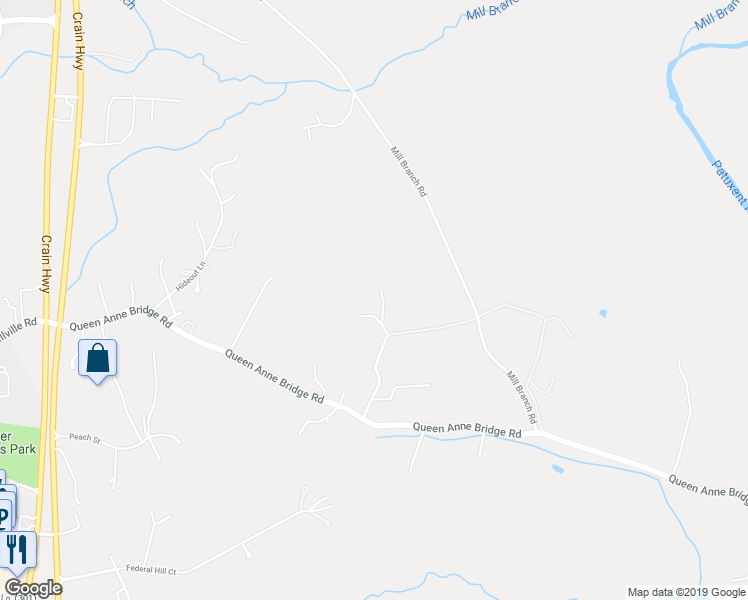
Task: Click the lower Crain Hwy label
Action: tap(46, 264)
